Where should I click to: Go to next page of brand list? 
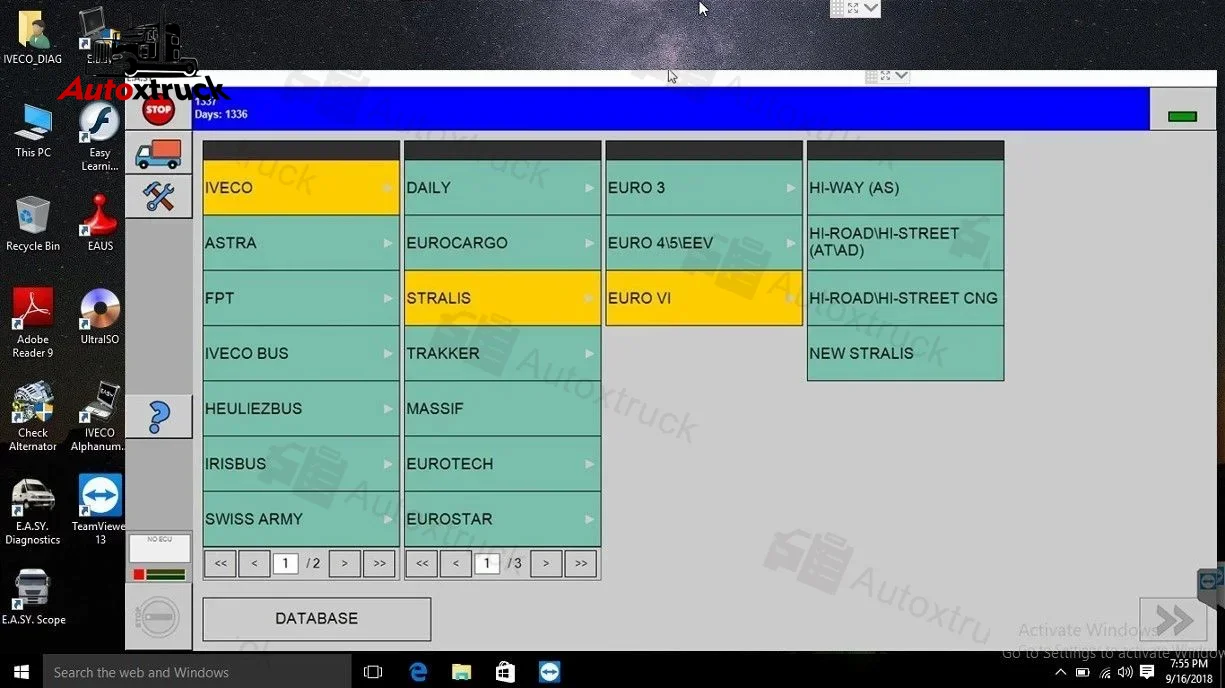click(x=344, y=563)
